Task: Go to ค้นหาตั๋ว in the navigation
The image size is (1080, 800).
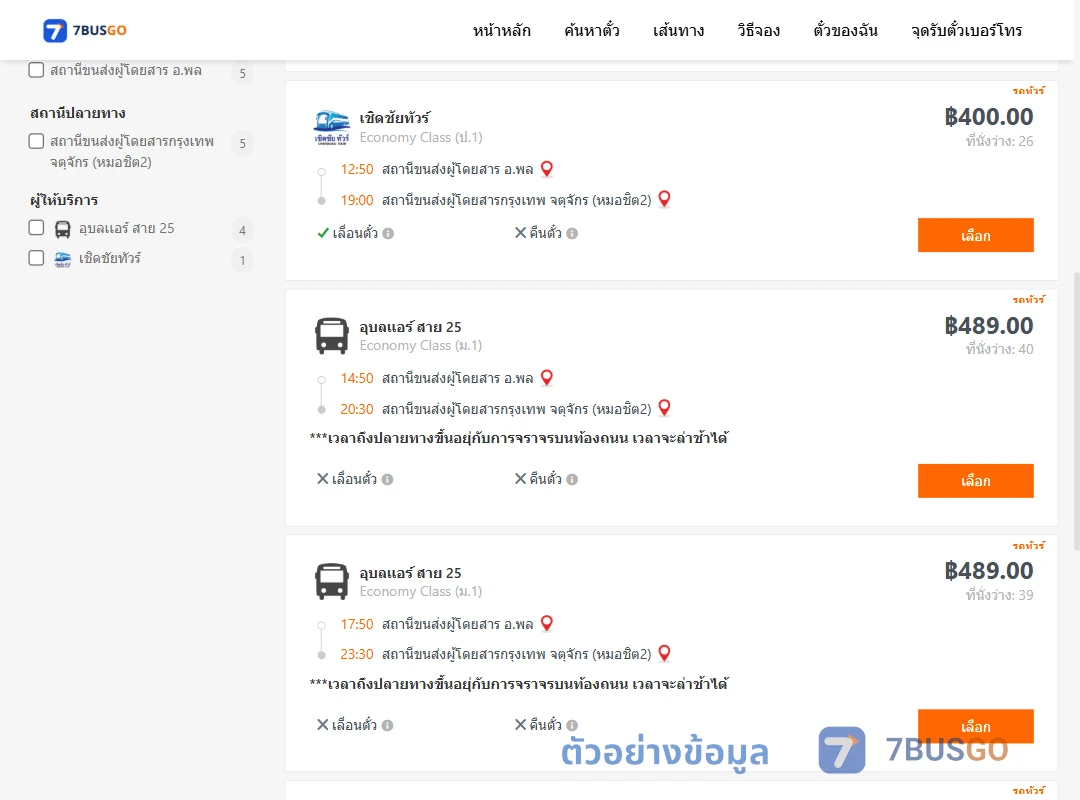Action: [x=592, y=30]
